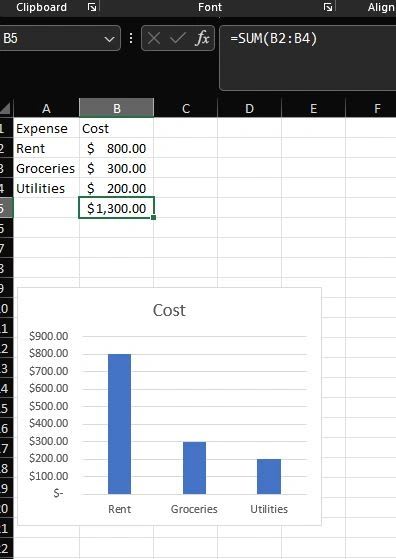Screen dimensions: 396x559
Task: Click the $900.00 axis label
Action: (48, 336)
